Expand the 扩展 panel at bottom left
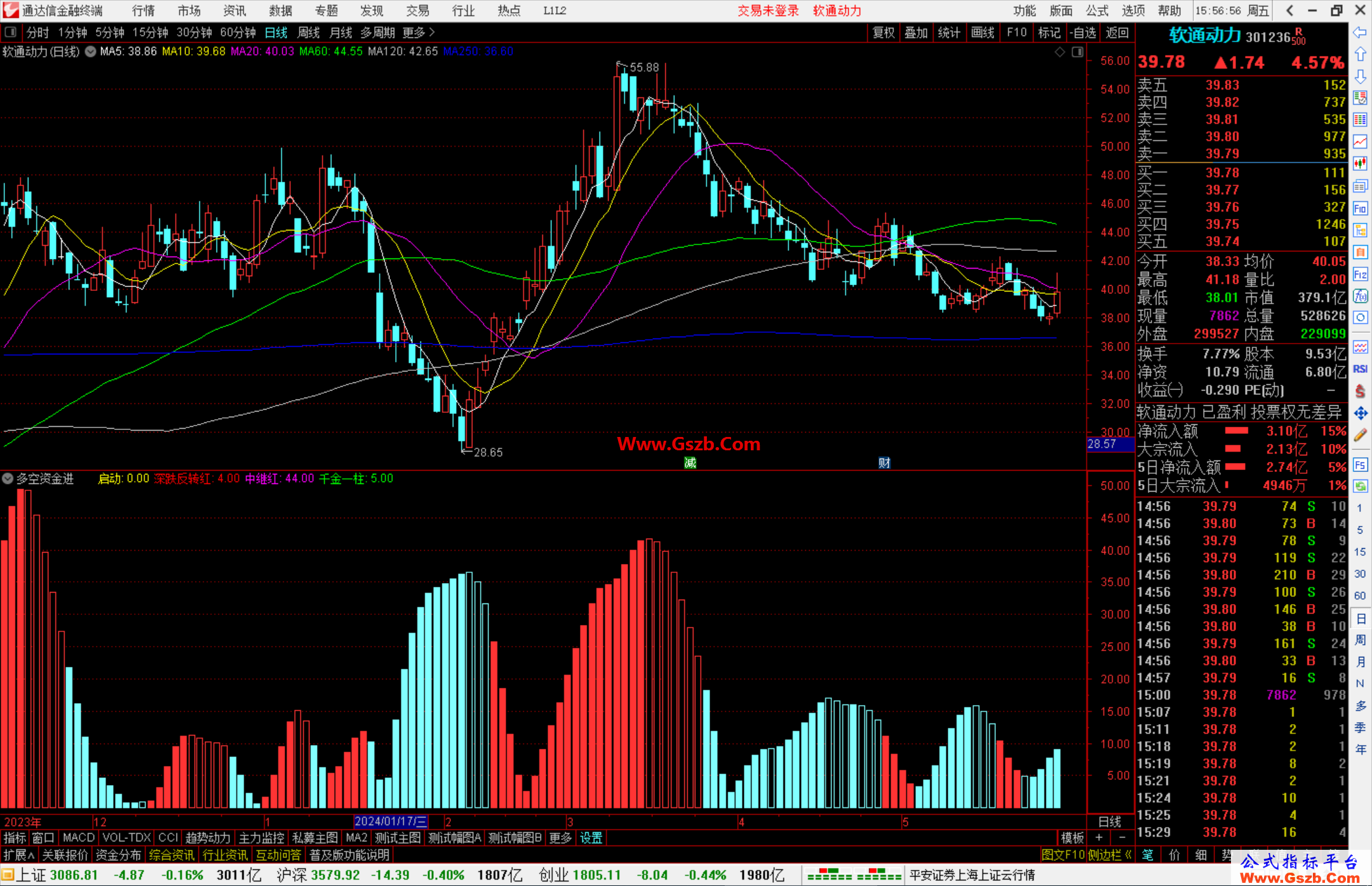Screen dimensions: 1372x886 [19, 855]
